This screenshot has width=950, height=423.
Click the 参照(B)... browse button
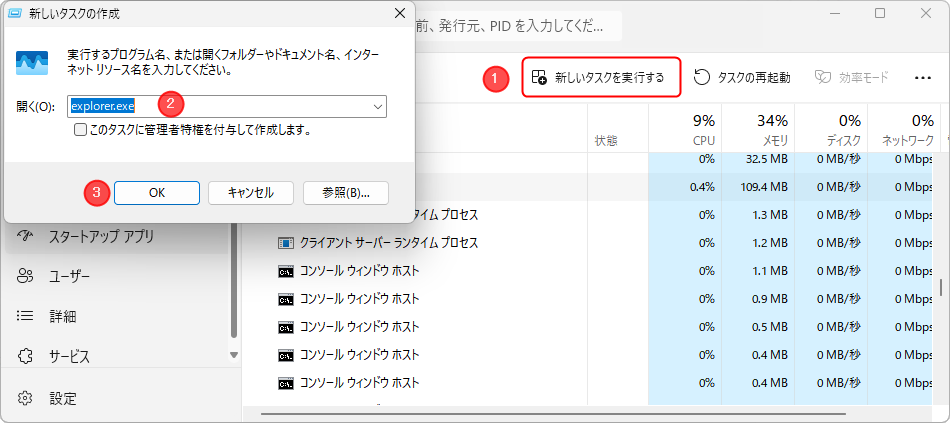tap(346, 193)
